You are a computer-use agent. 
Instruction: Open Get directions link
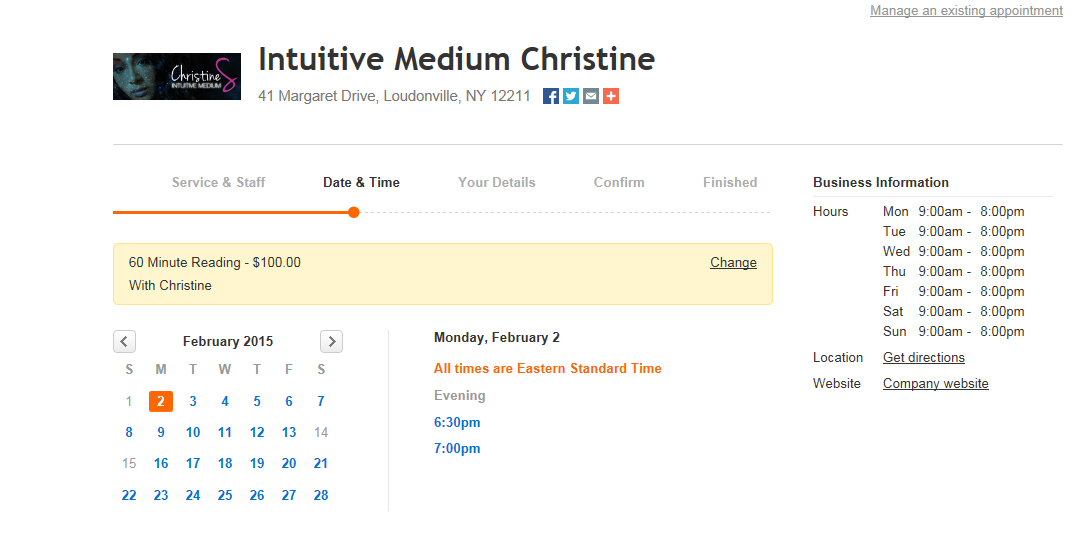(x=924, y=358)
